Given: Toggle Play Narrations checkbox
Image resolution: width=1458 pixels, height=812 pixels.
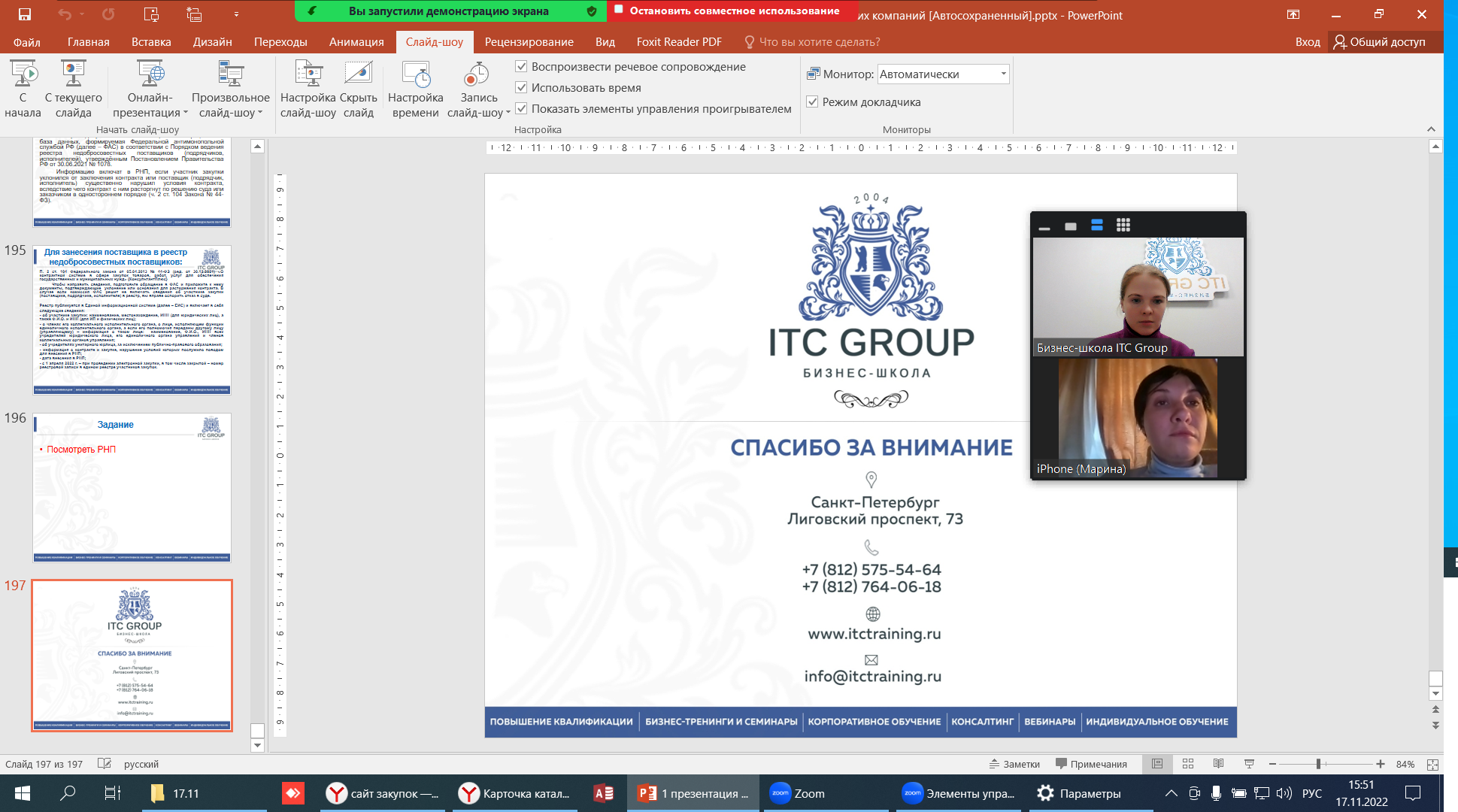Looking at the screenshot, I should pos(521,67).
